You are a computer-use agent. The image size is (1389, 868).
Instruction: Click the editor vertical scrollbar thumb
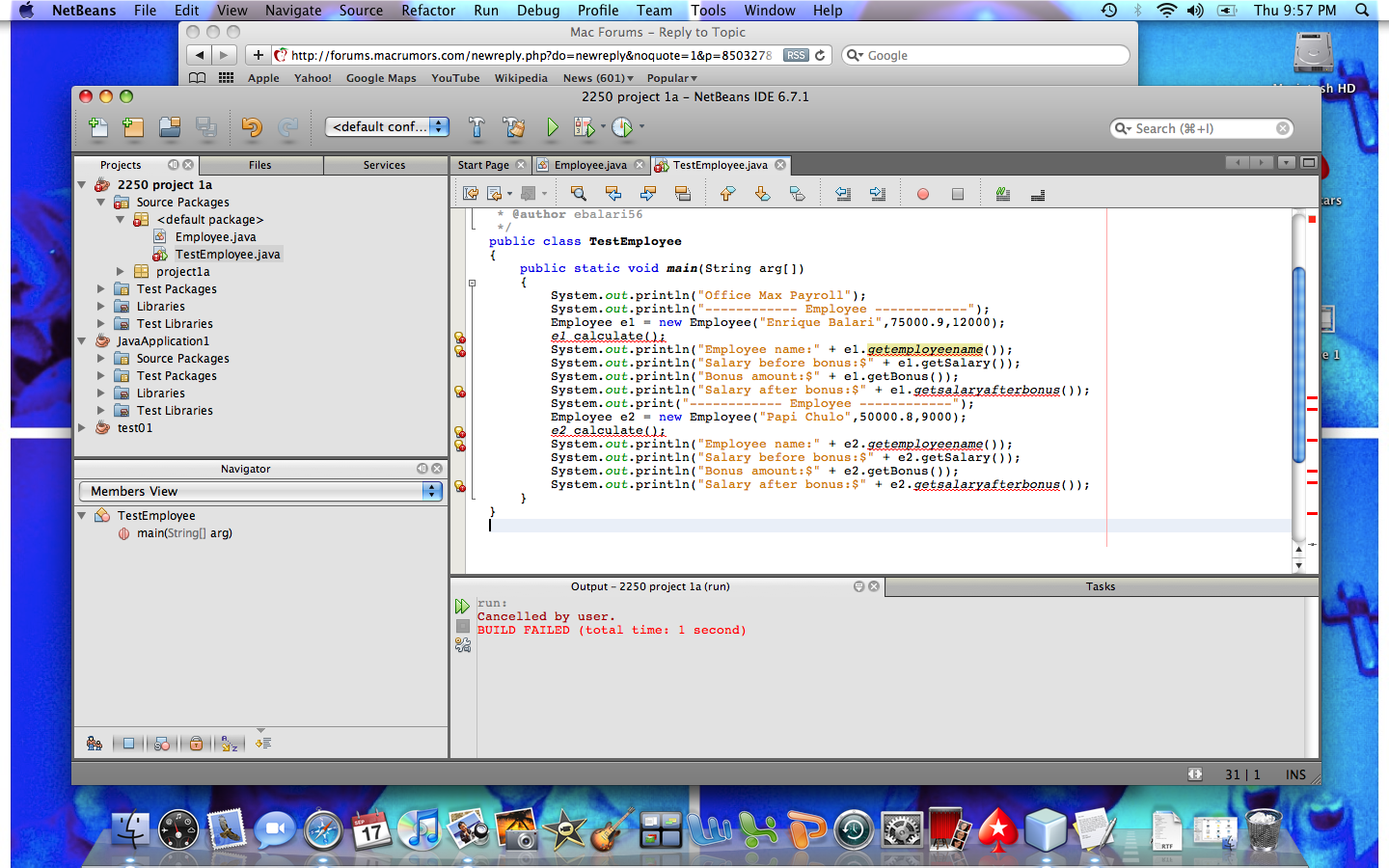point(1298,366)
